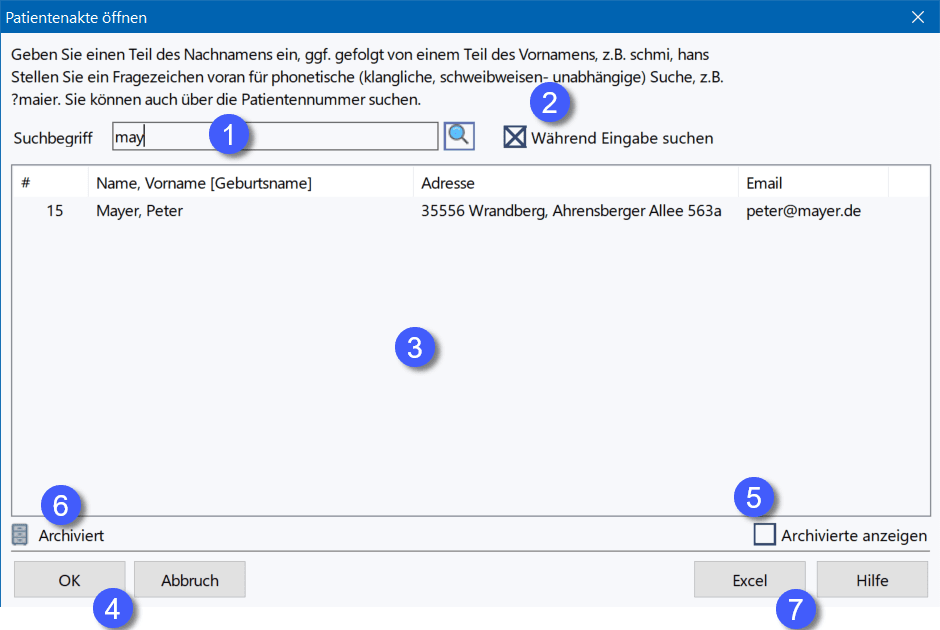Click the address "35556 Wrandberg, Ahrensberger Allee 563a"

(x=571, y=211)
